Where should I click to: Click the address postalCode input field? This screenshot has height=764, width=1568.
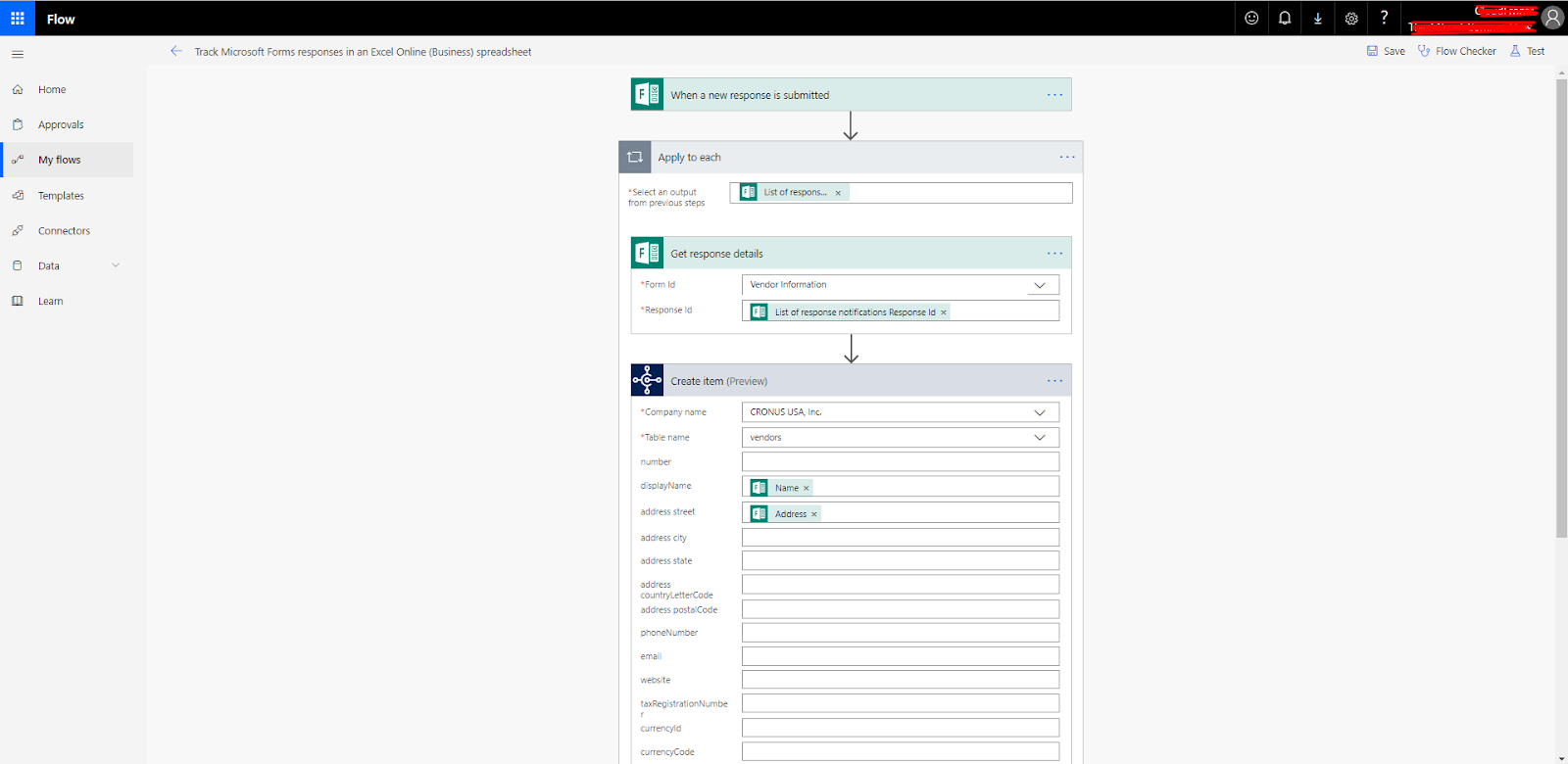(x=901, y=609)
